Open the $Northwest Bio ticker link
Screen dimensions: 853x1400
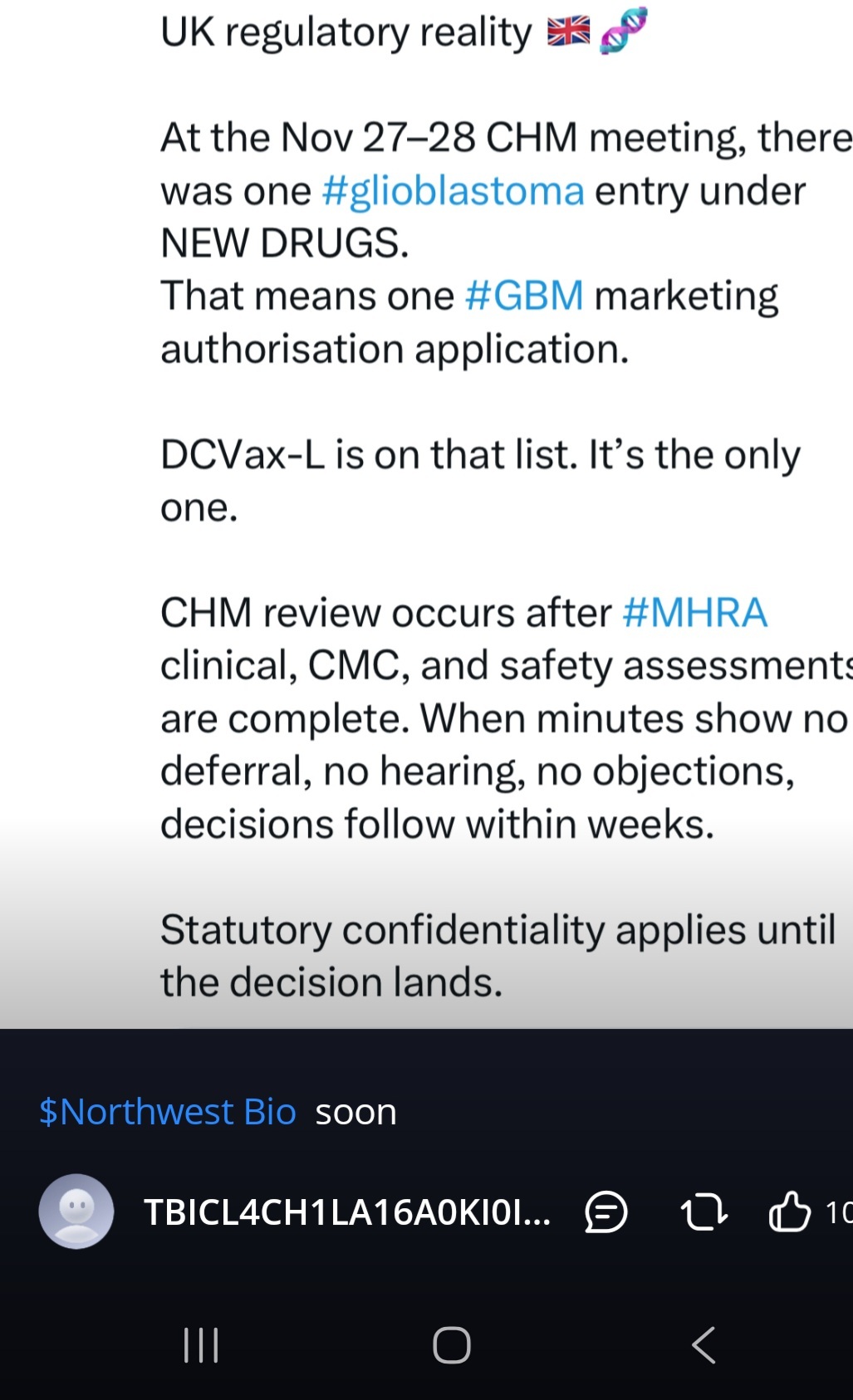(168, 1111)
